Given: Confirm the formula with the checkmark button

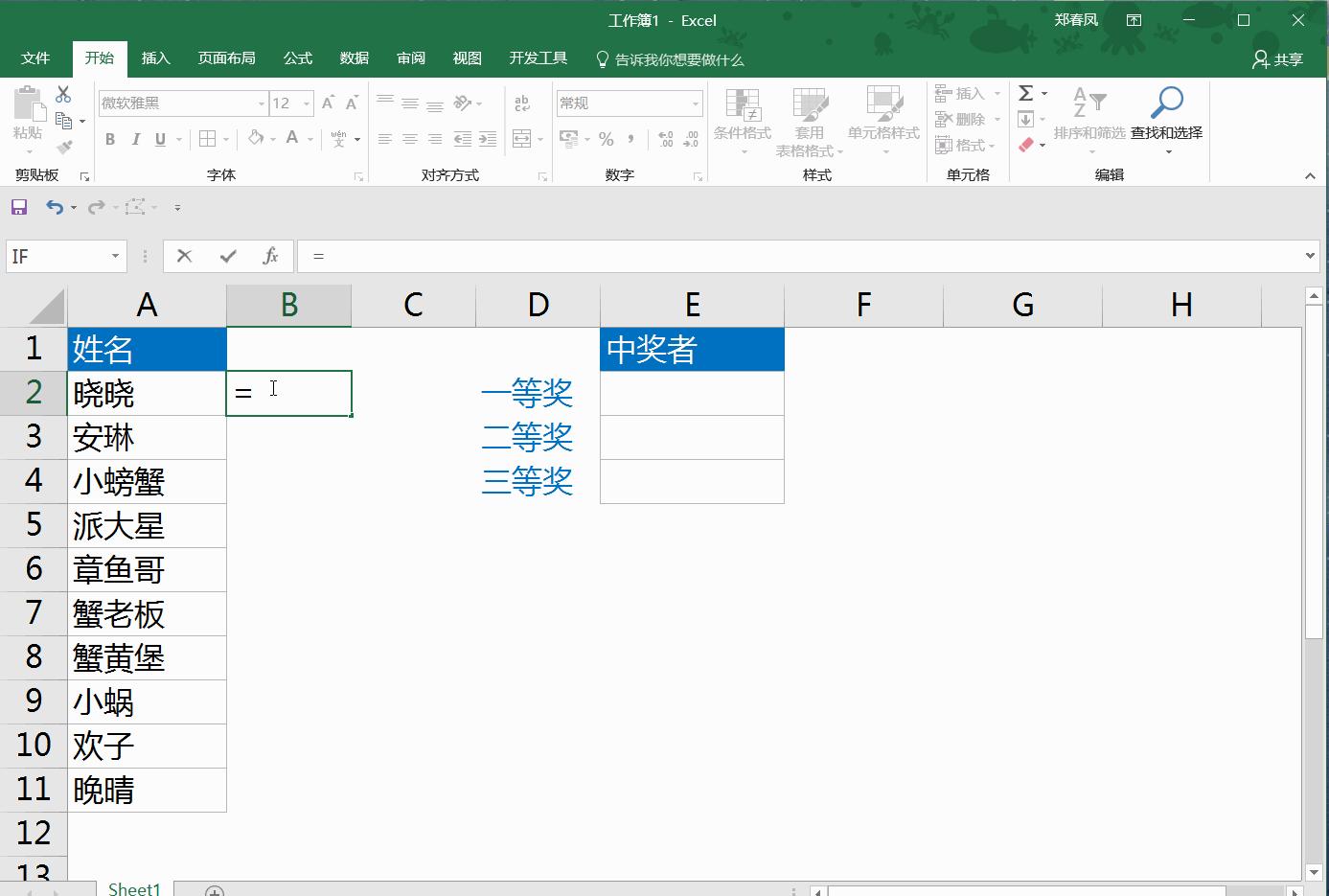Looking at the screenshot, I should click(227, 256).
